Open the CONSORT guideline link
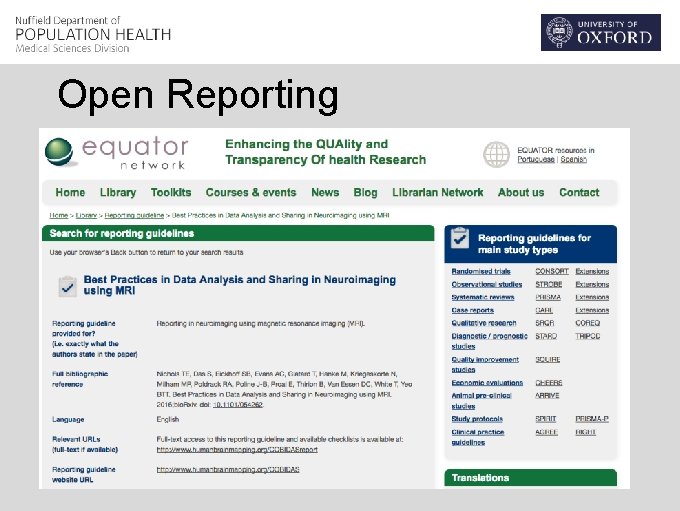This screenshot has height=511, width=680. pos(552,271)
